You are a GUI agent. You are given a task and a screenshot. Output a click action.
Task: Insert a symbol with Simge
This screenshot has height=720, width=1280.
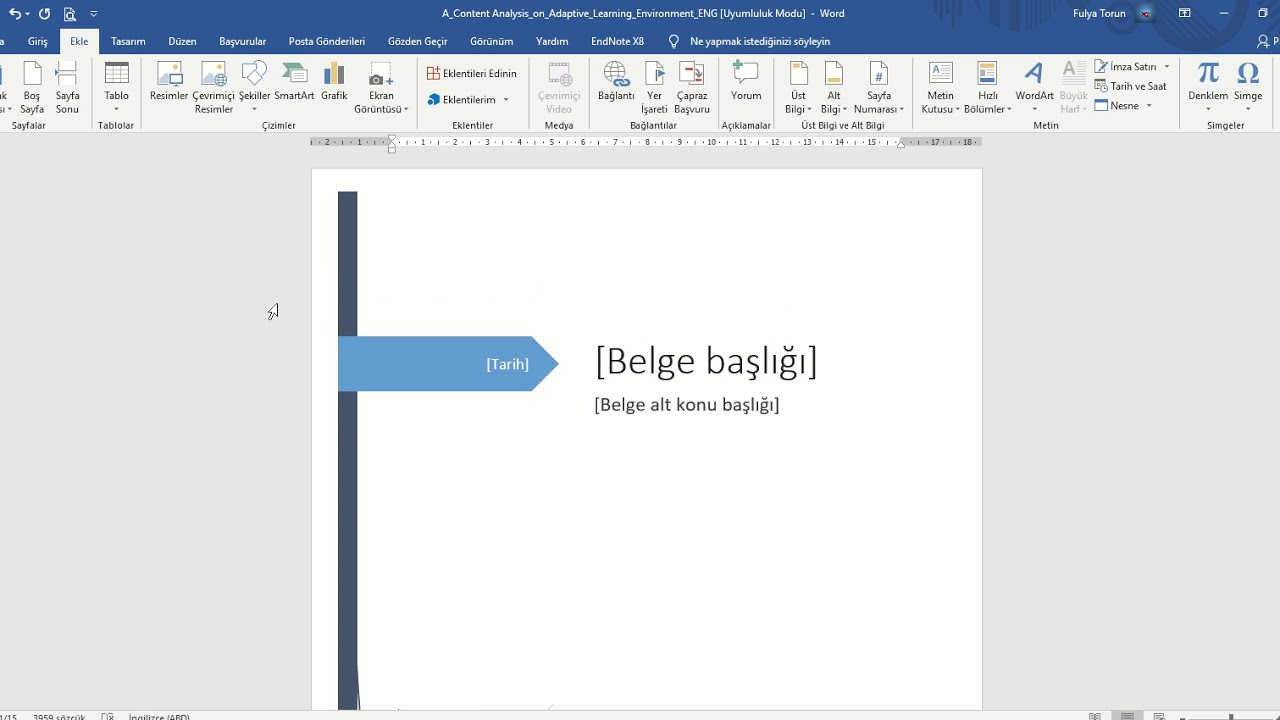tap(1248, 88)
